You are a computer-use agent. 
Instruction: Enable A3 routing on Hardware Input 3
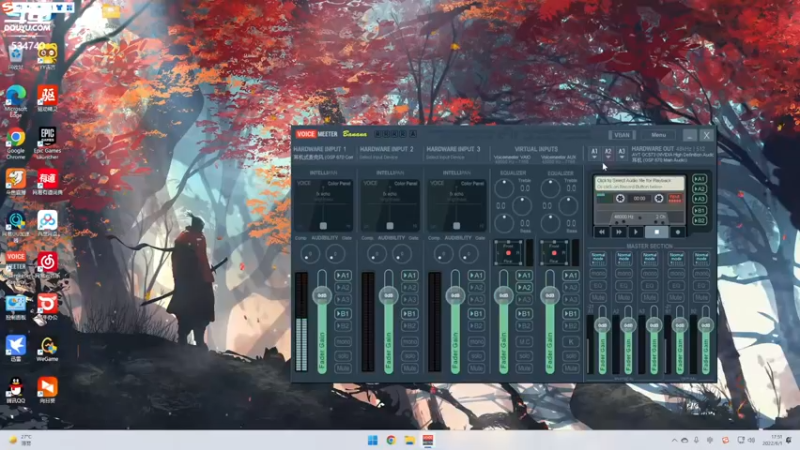point(476,299)
